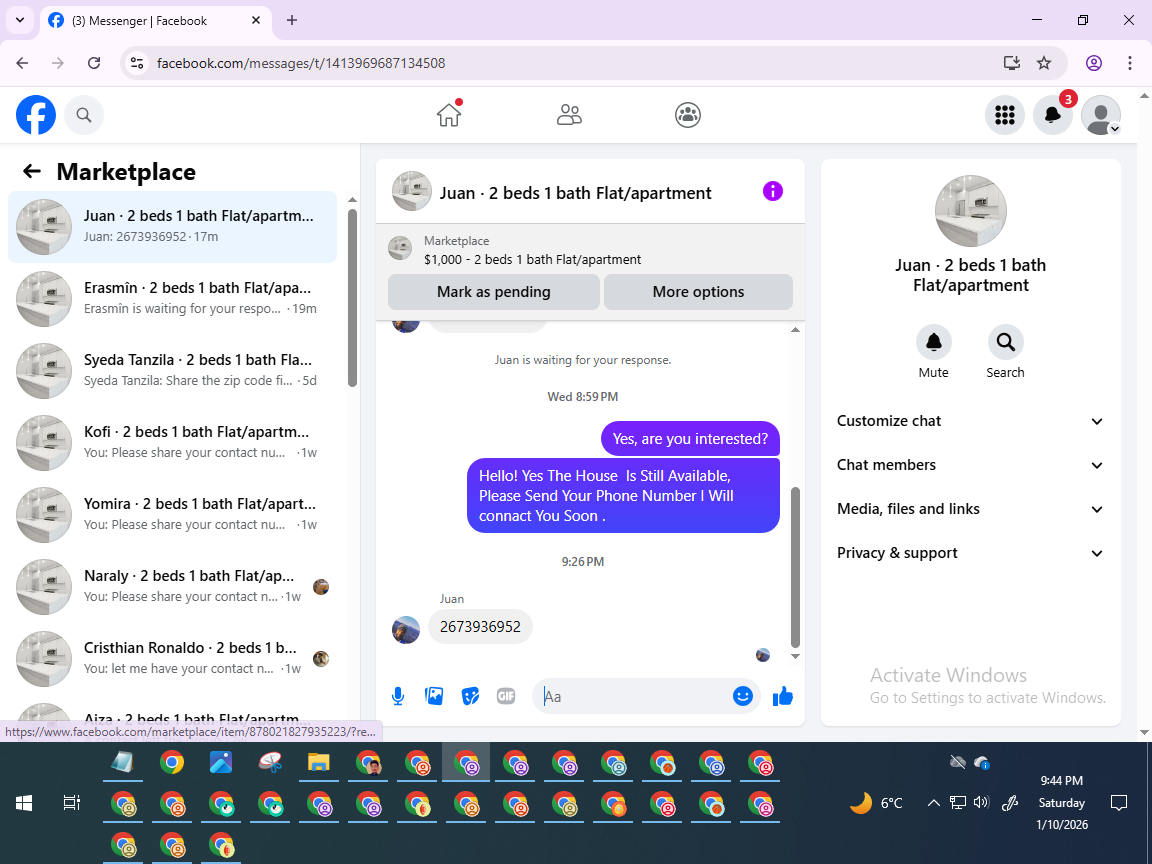Open Chrome profile icon
Viewport: 1152px width, 864px height.
pyautogui.click(x=1094, y=63)
